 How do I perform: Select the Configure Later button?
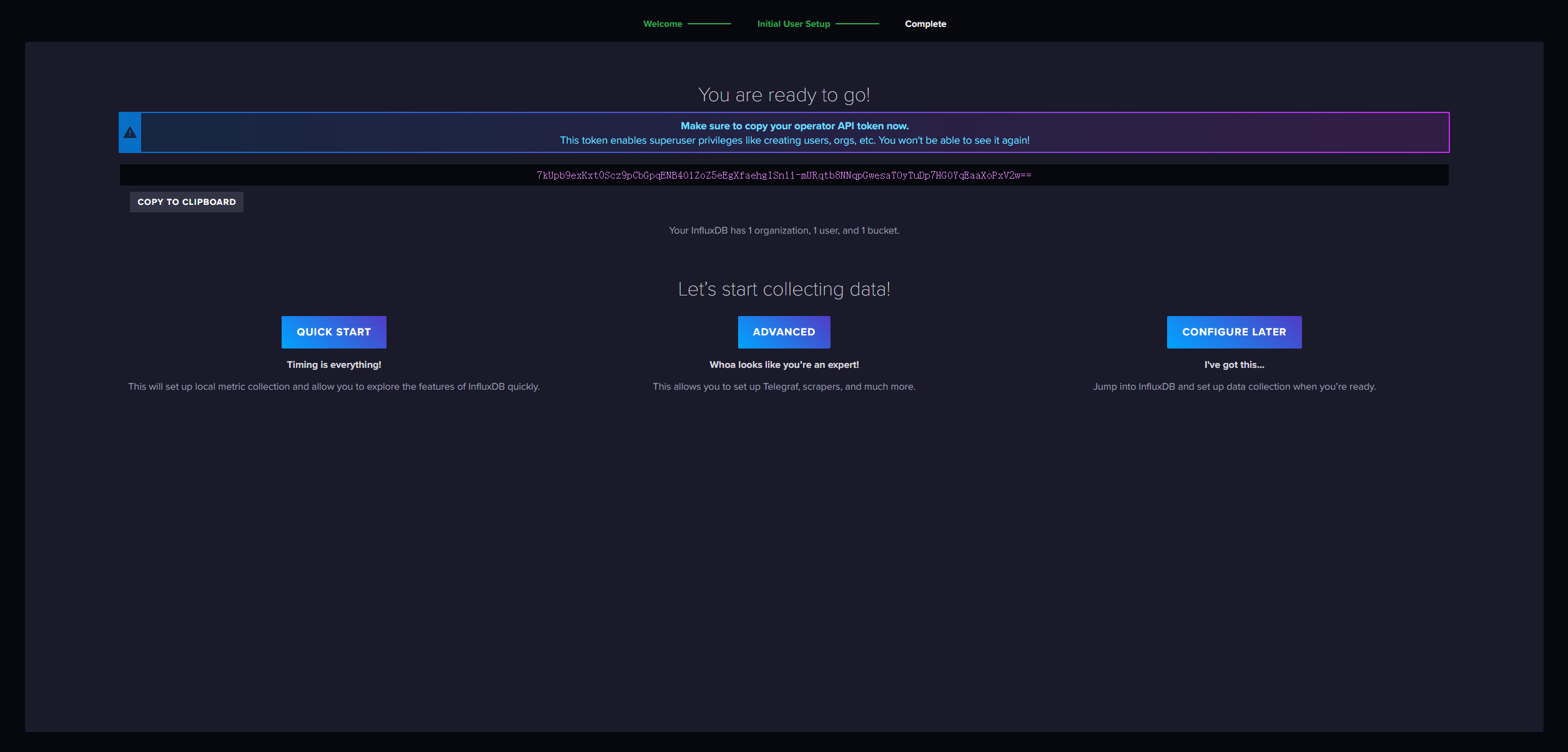click(x=1234, y=332)
